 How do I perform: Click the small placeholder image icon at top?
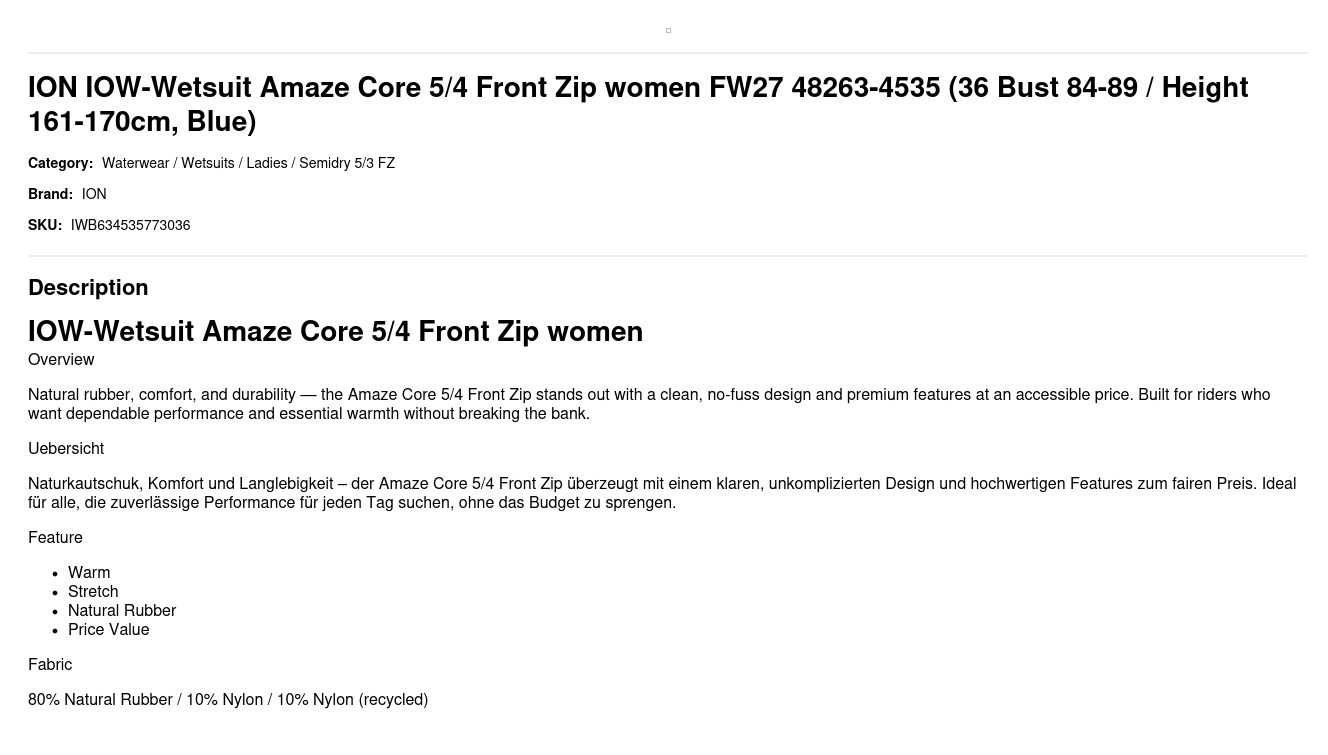pyautogui.click(x=668, y=30)
